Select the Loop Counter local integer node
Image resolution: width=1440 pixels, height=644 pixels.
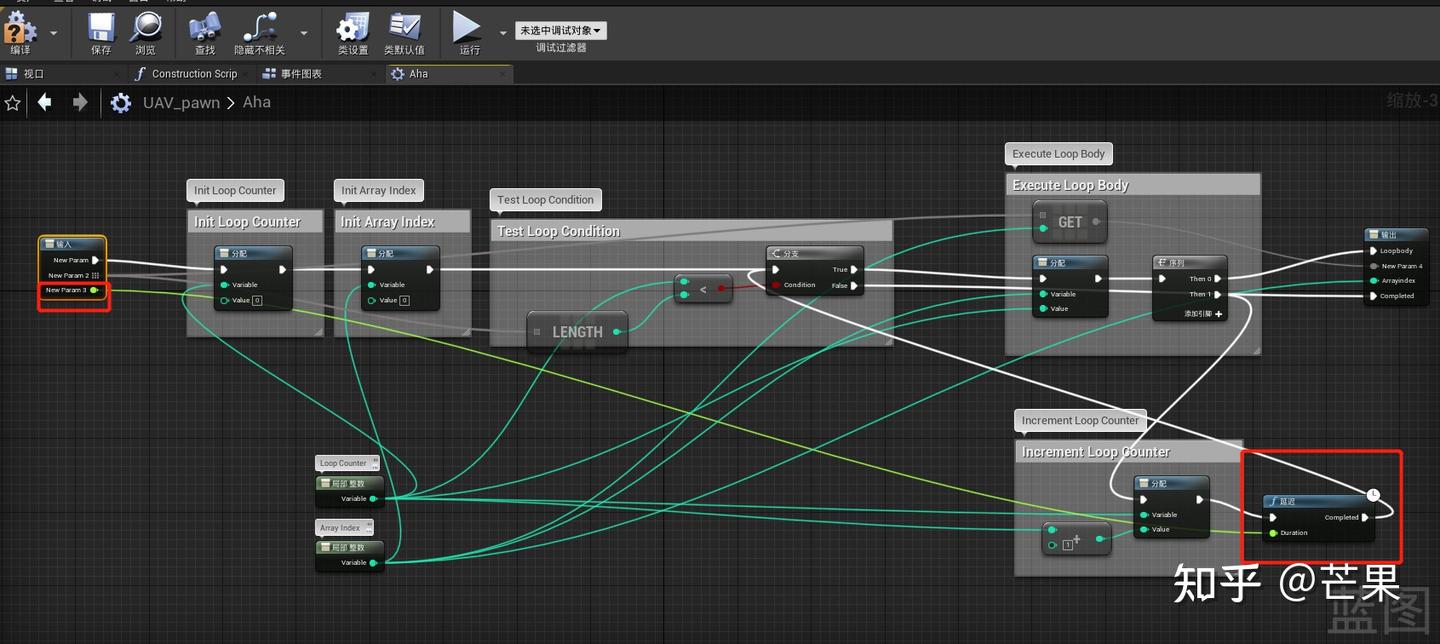350,490
